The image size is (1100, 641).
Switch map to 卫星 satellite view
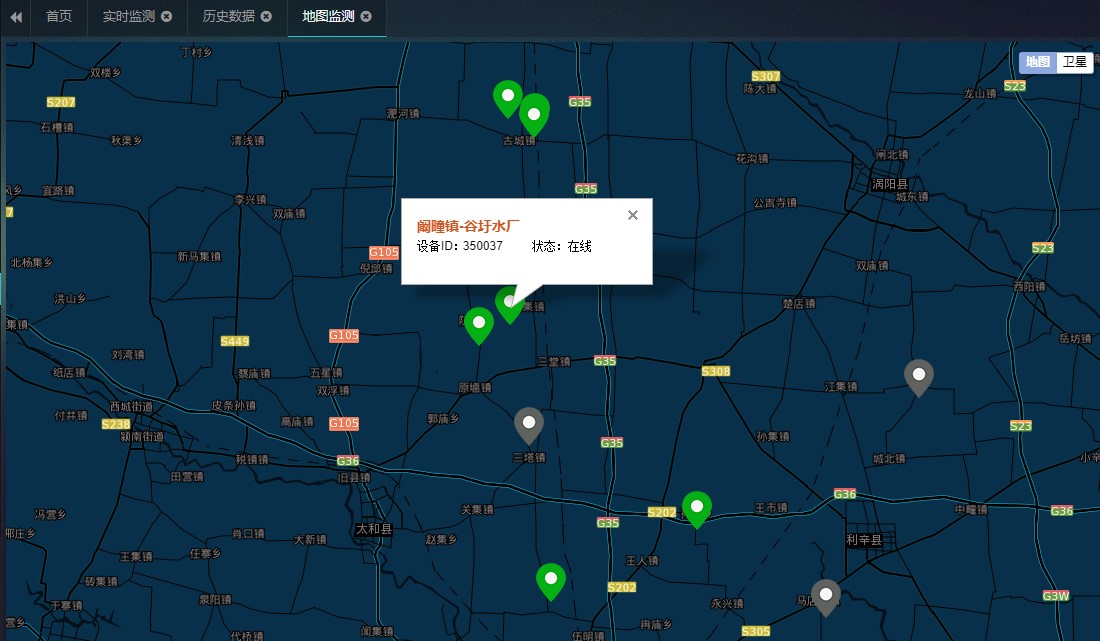(x=1074, y=62)
